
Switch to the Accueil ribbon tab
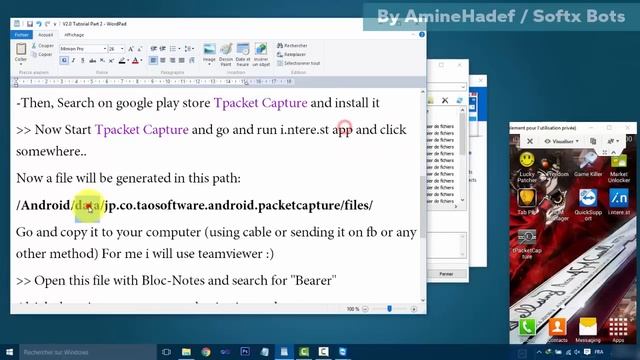tap(45, 35)
